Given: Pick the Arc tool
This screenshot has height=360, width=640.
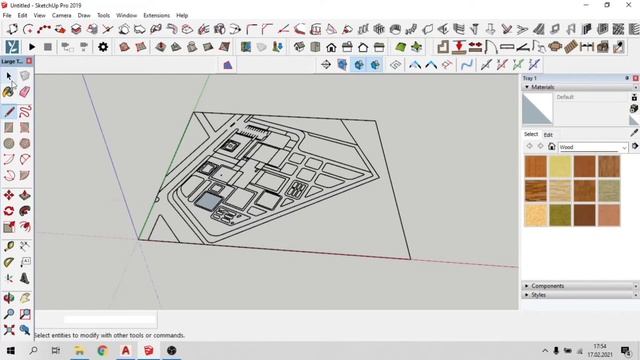Looking at the screenshot, I should [9, 159].
